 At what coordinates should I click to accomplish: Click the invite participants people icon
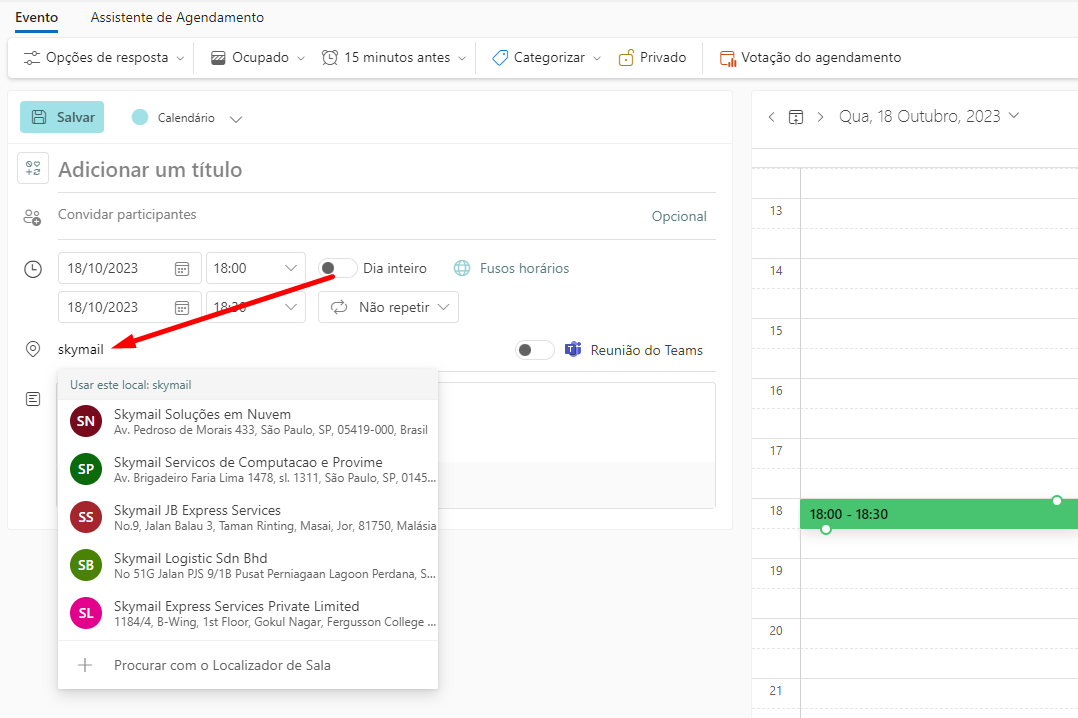(x=32, y=217)
